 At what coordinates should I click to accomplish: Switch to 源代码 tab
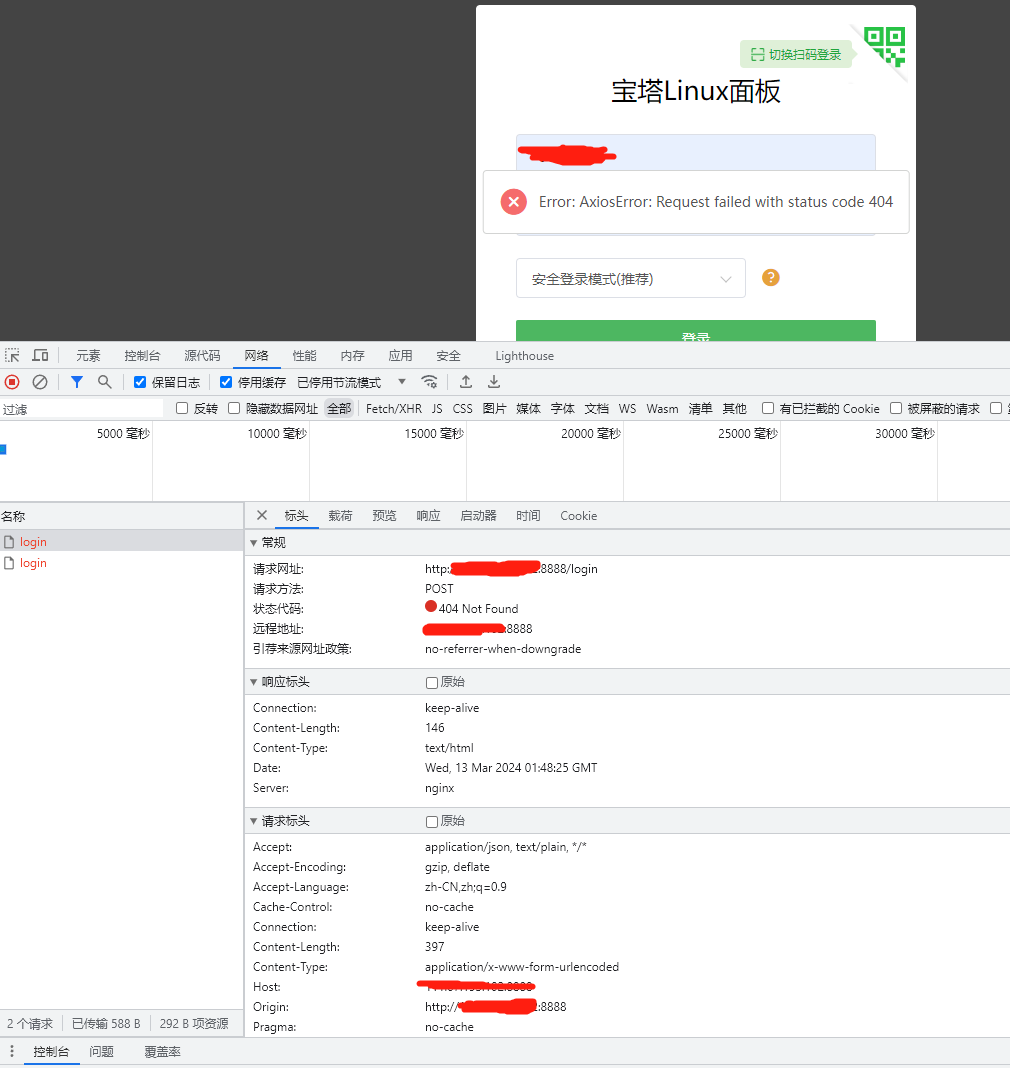click(x=202, y=356)
